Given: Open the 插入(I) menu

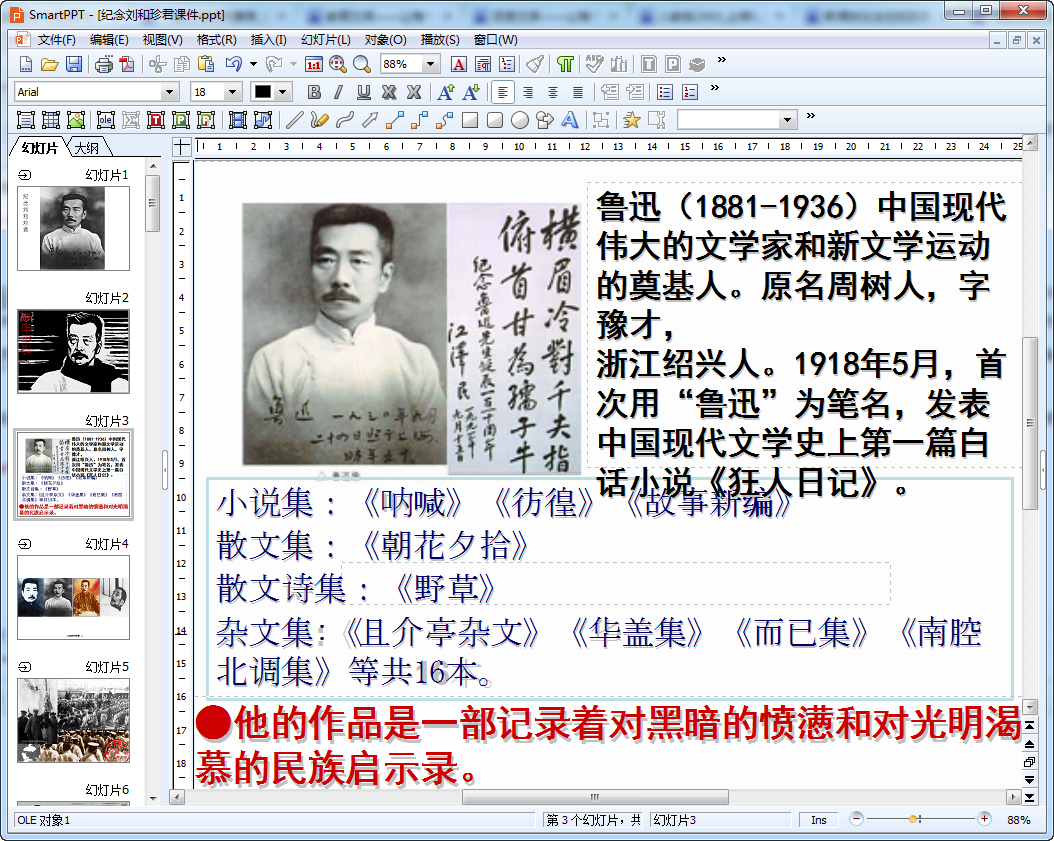Looking at the screenshot, I should pyautogui.click(x=268, y=40).
